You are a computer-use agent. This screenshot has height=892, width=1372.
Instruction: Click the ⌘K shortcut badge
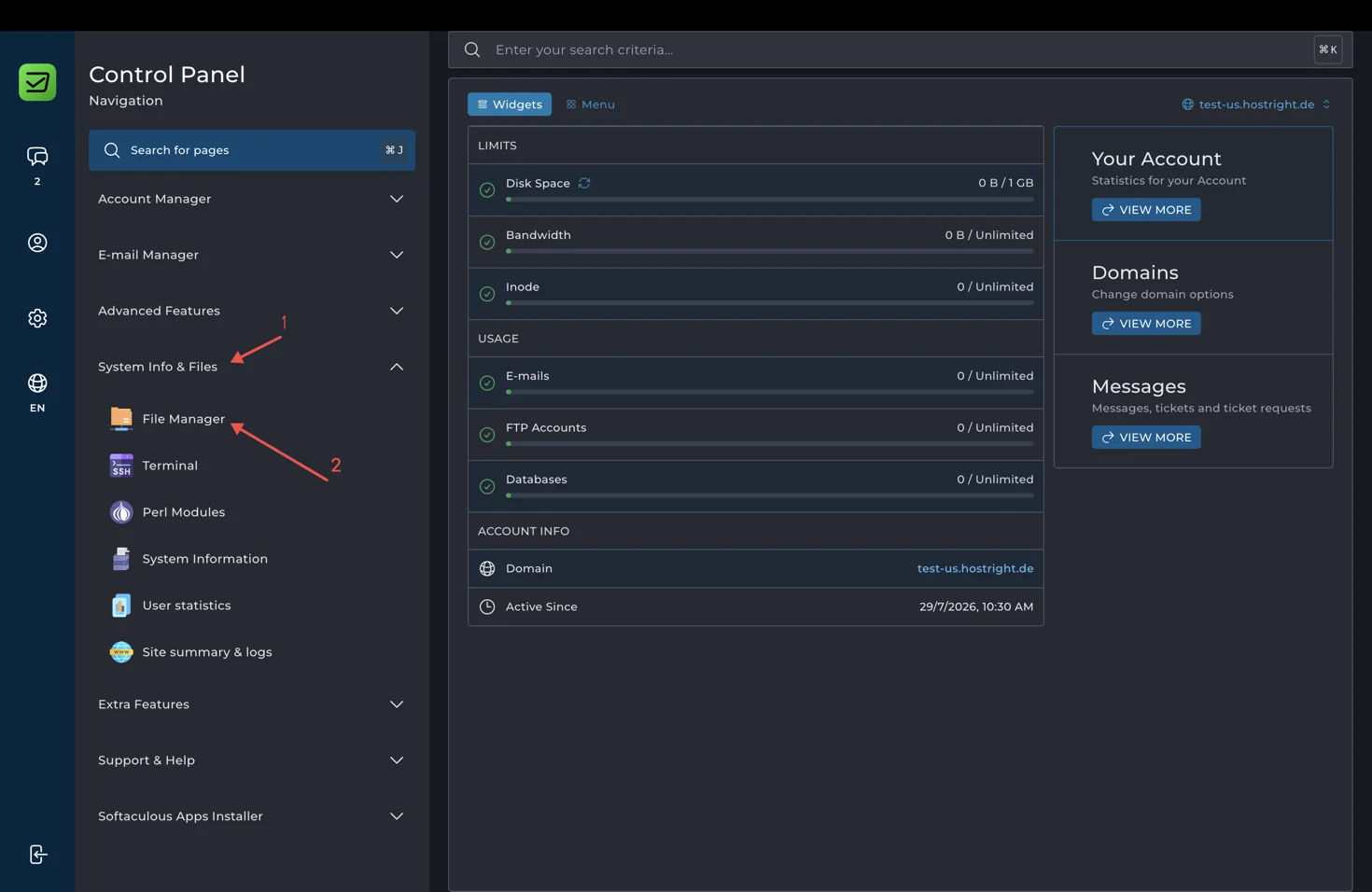point(1328,49)
